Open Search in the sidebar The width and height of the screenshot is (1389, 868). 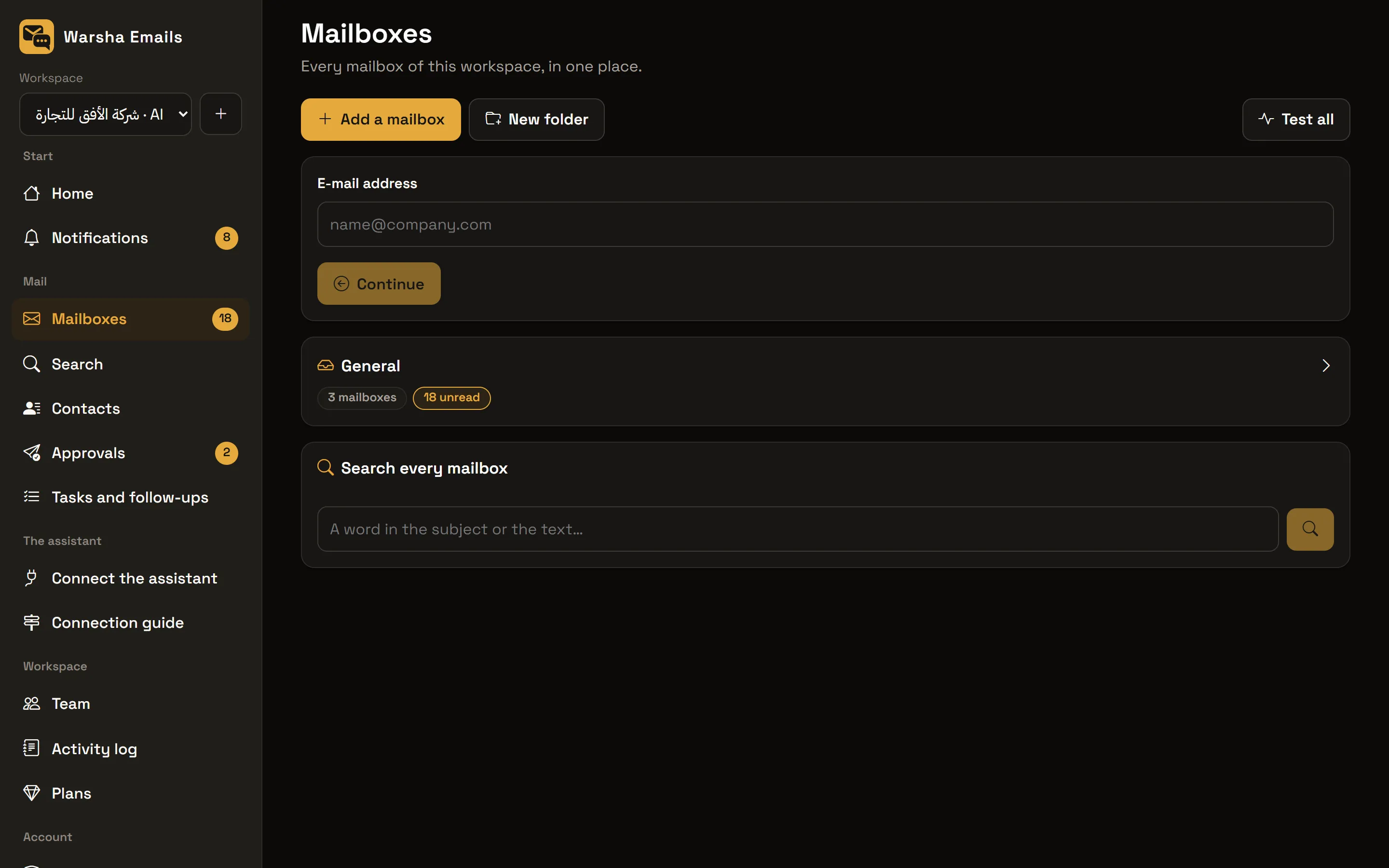[x=130, y=364]
